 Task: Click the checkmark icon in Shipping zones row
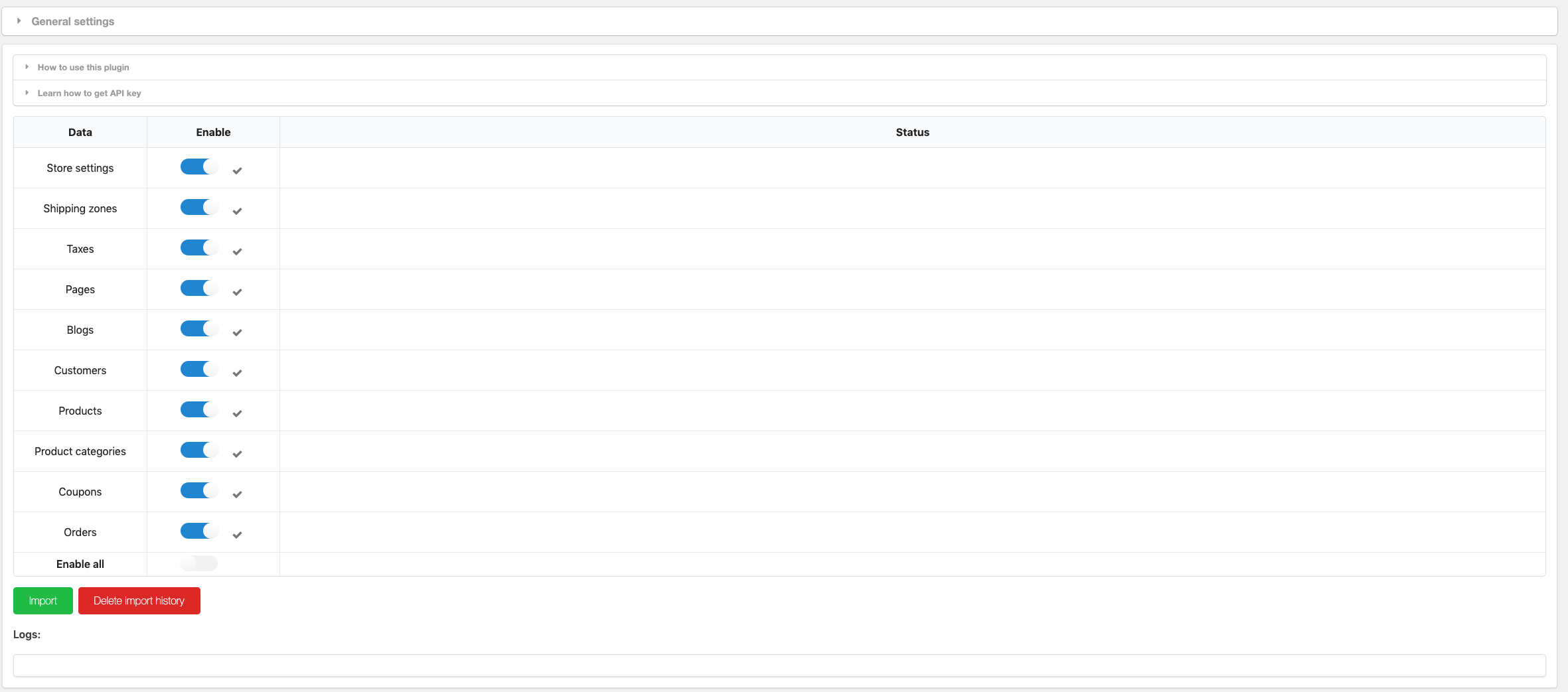(x=237, y=211)
